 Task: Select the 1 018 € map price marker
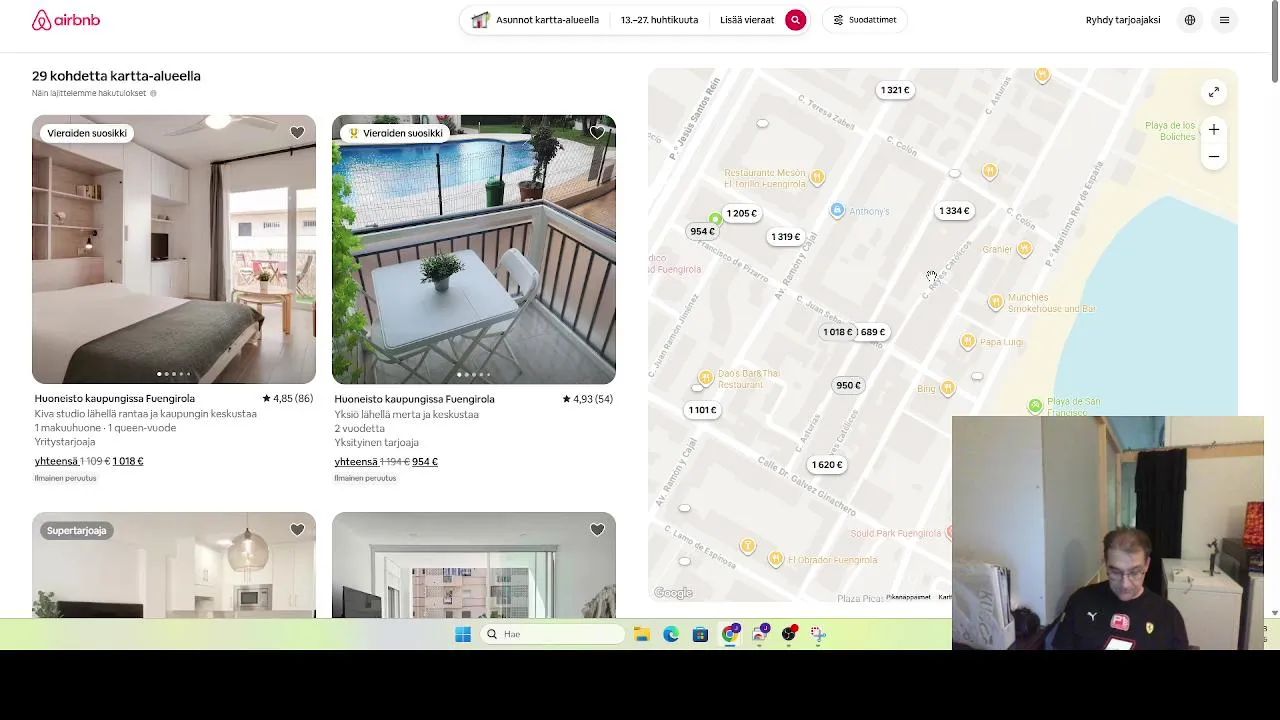(x=836, y=332)
